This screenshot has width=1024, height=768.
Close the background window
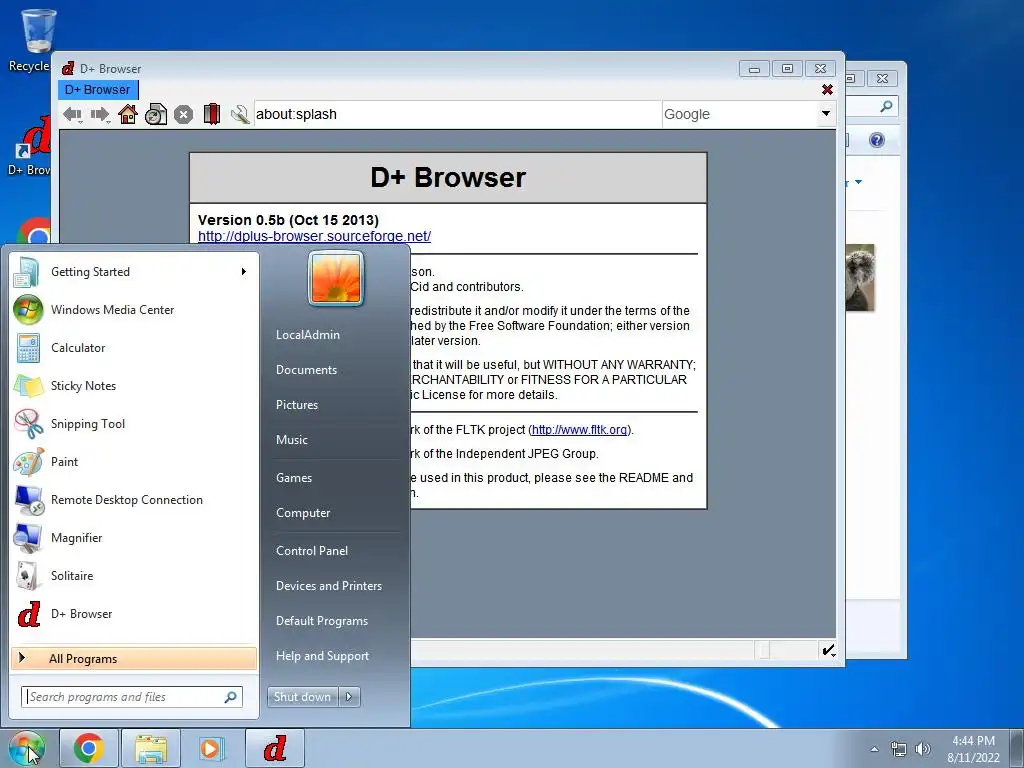[x=882, y=78]
